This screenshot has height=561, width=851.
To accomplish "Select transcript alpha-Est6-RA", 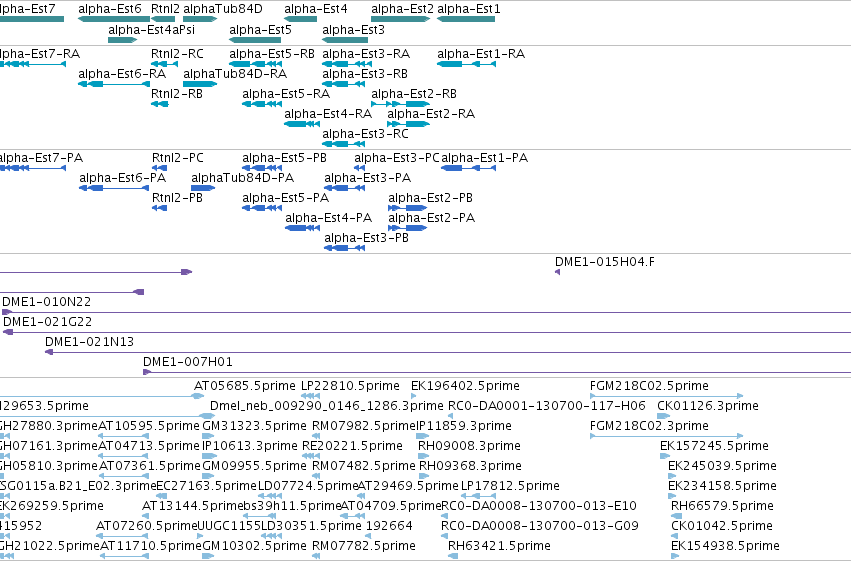I will (114, 84).
